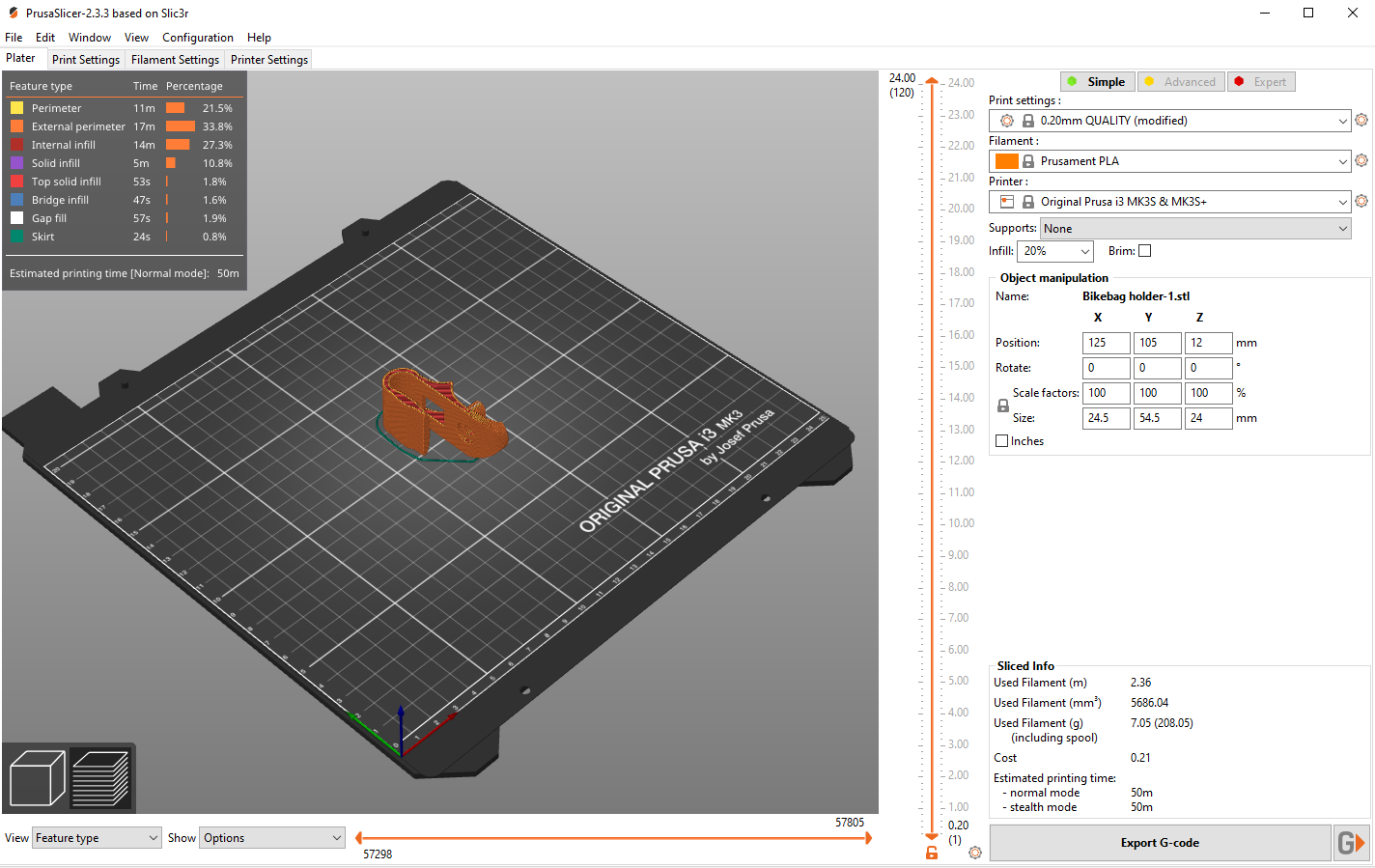Switch to the Plater tab

point(21,59)
